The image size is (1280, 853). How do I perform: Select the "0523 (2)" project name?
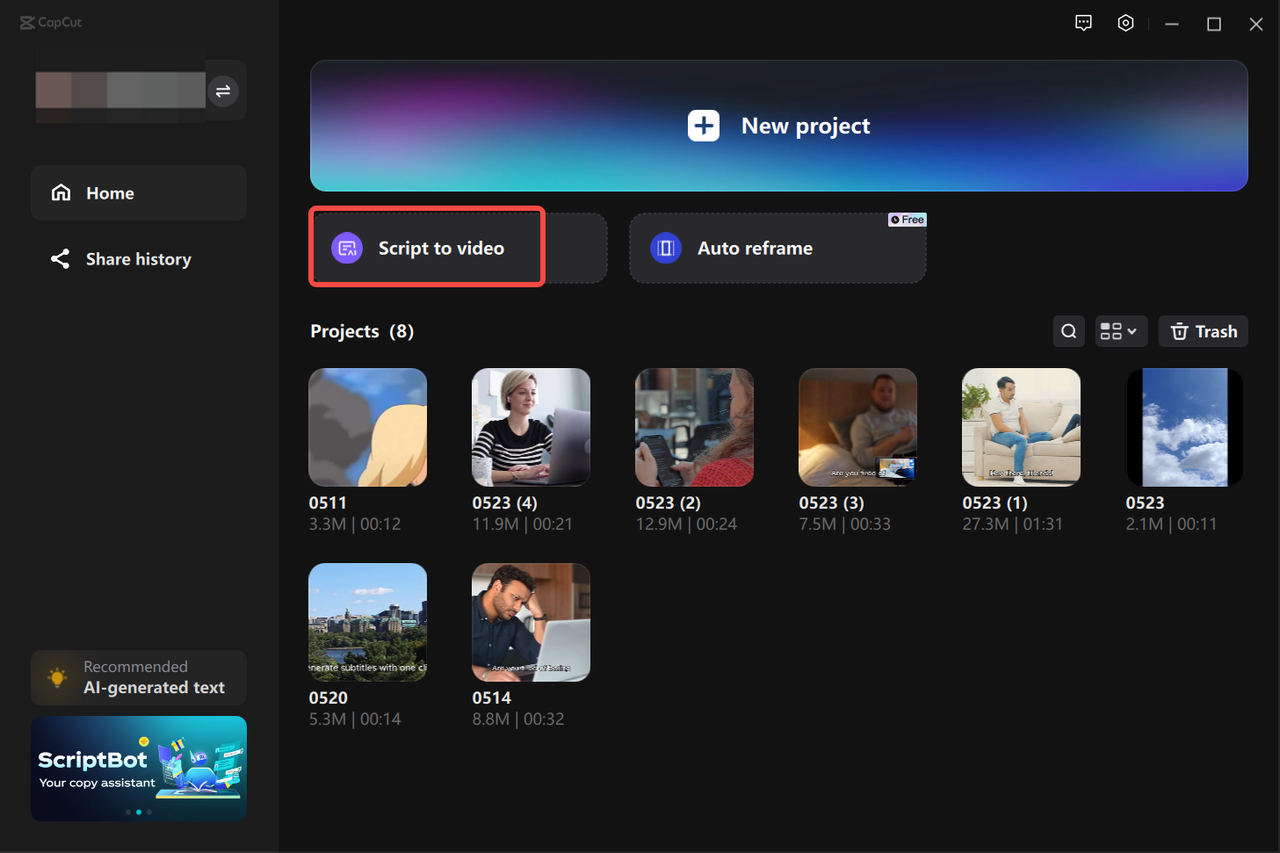coord(668,503)
